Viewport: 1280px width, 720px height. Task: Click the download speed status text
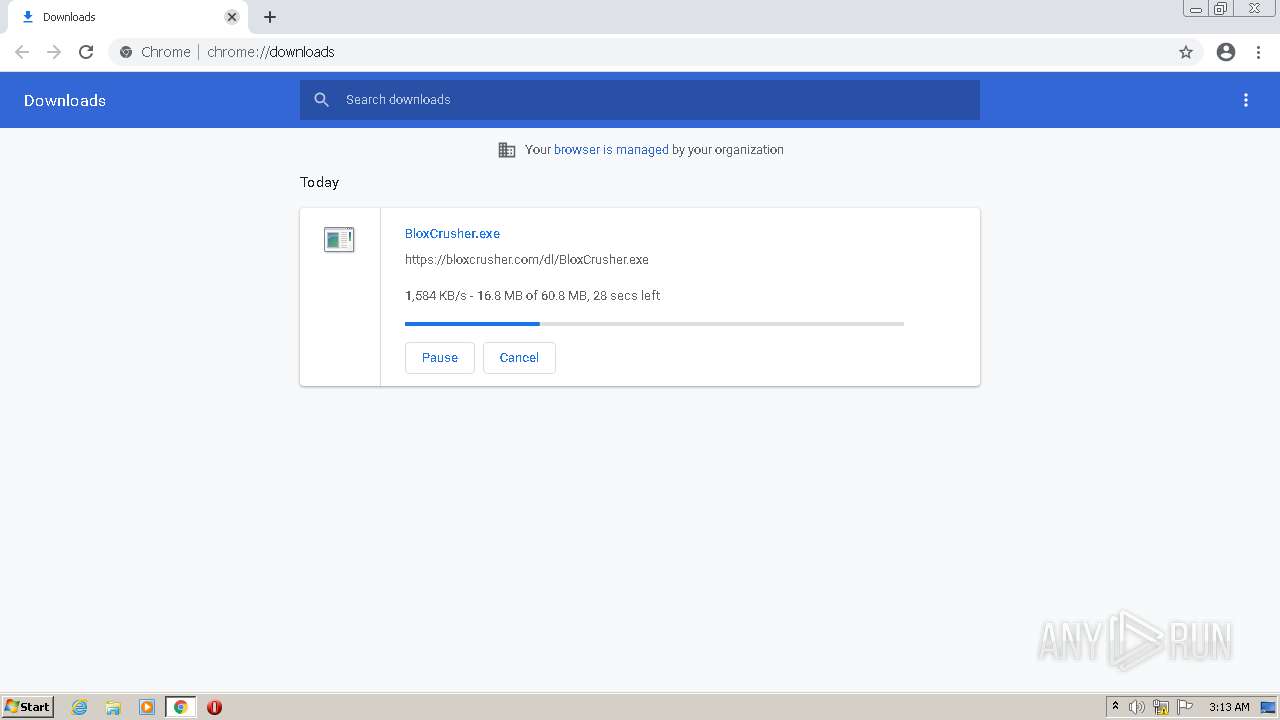tap(532, 296)
